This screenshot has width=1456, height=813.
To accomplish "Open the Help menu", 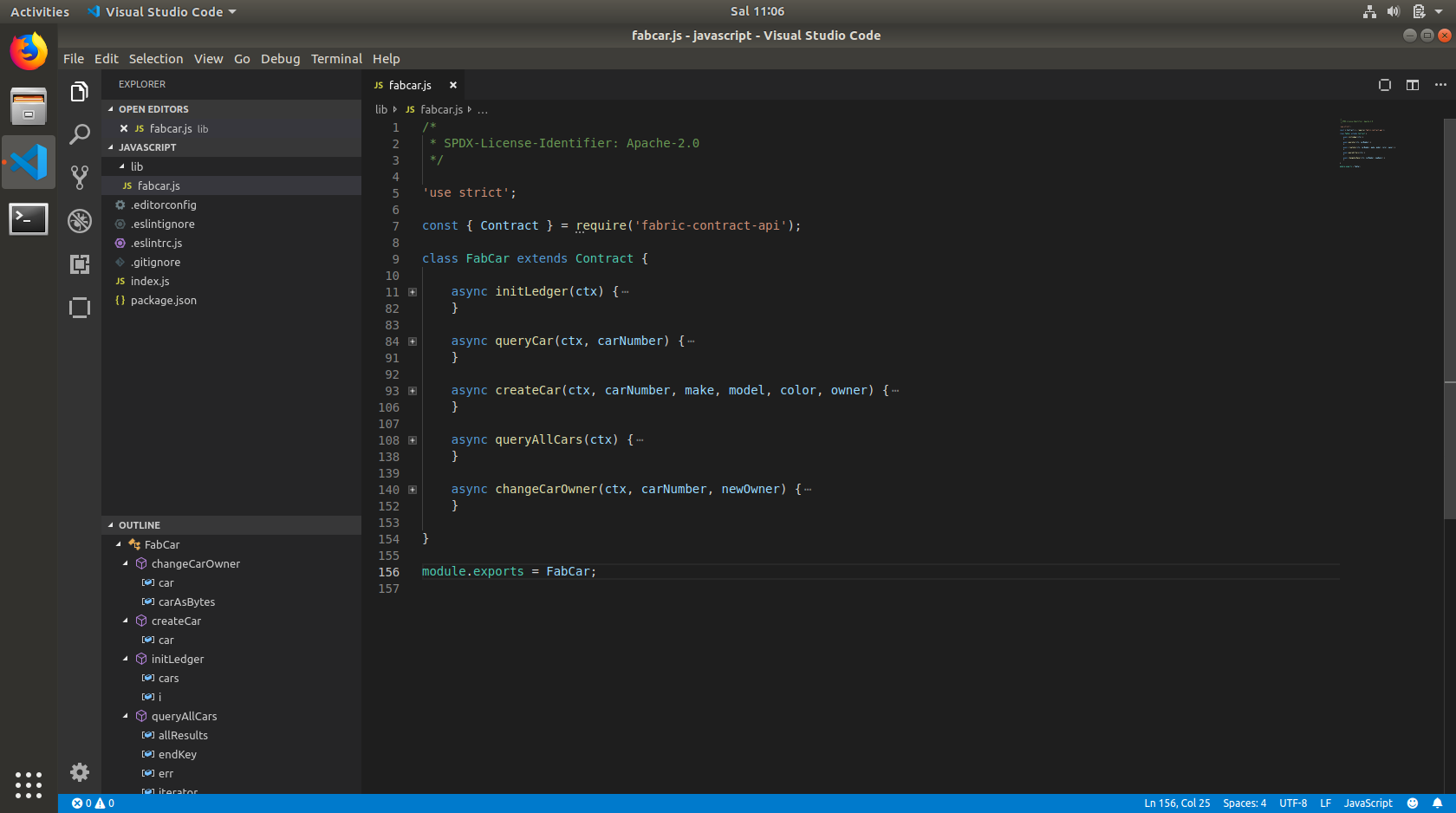I will 387,59.
